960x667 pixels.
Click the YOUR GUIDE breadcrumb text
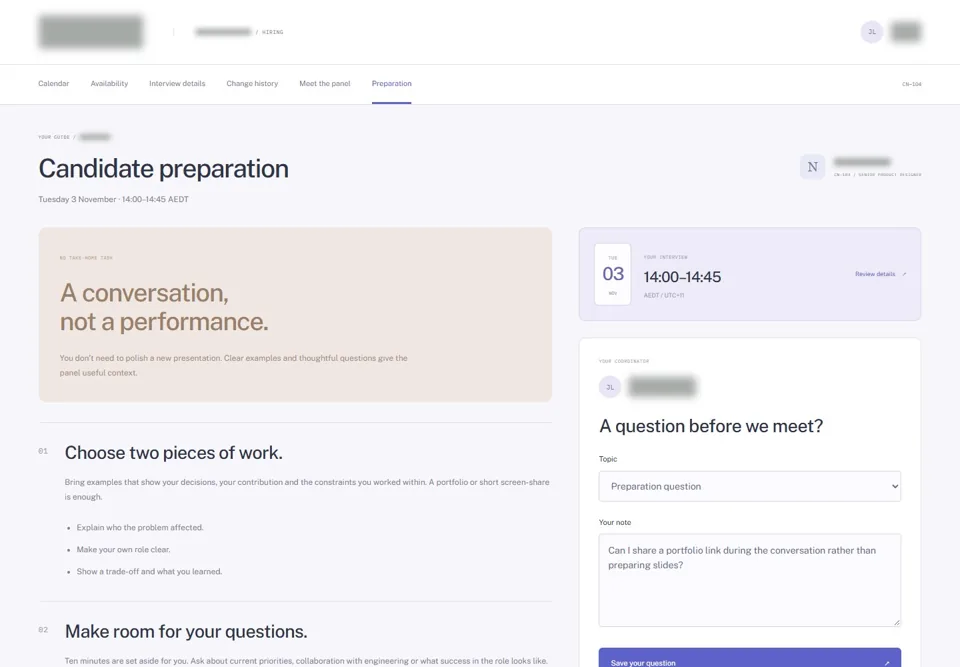[54, 137]
